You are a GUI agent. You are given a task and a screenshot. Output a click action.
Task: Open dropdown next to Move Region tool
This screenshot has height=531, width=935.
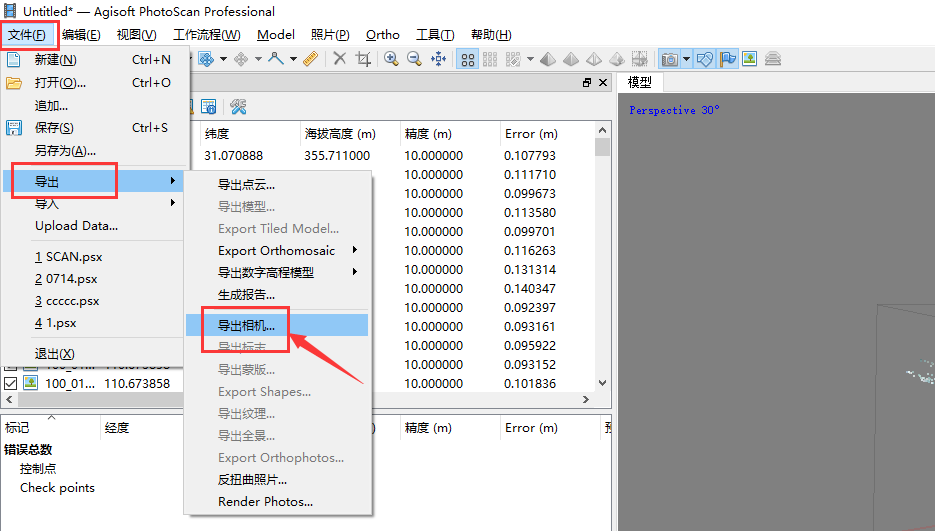pos(224,59)
